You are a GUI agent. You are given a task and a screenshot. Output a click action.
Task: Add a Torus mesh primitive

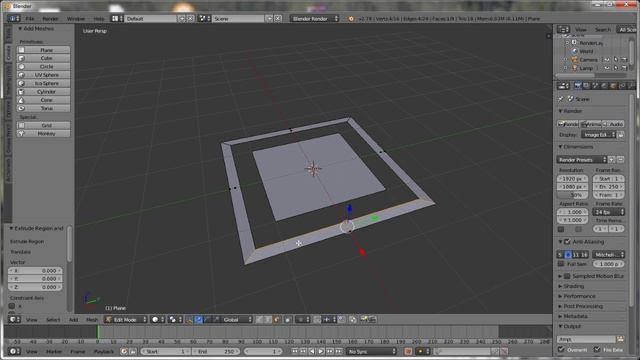pyautogui.click(x=43, y=108)
